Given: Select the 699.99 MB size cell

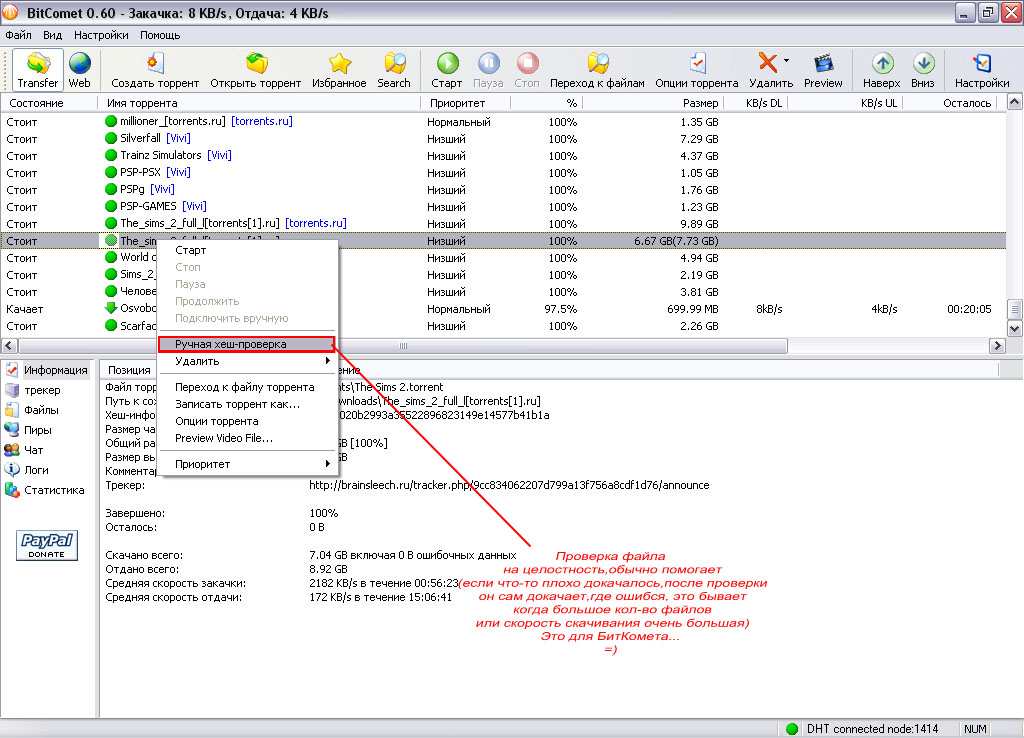Looking at the screenshot, I should click(x=692, y=309).
